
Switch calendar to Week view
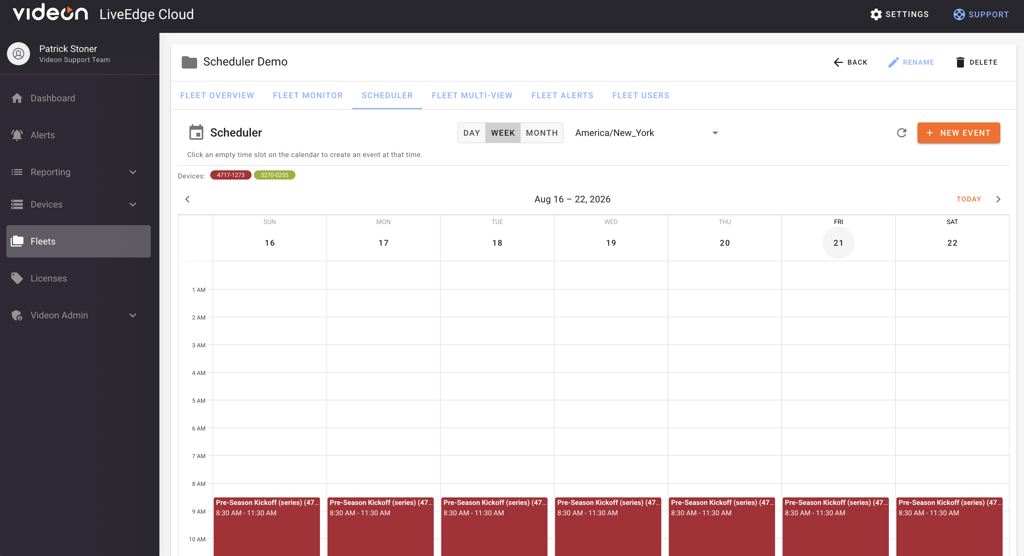click(x=503, y=133)
